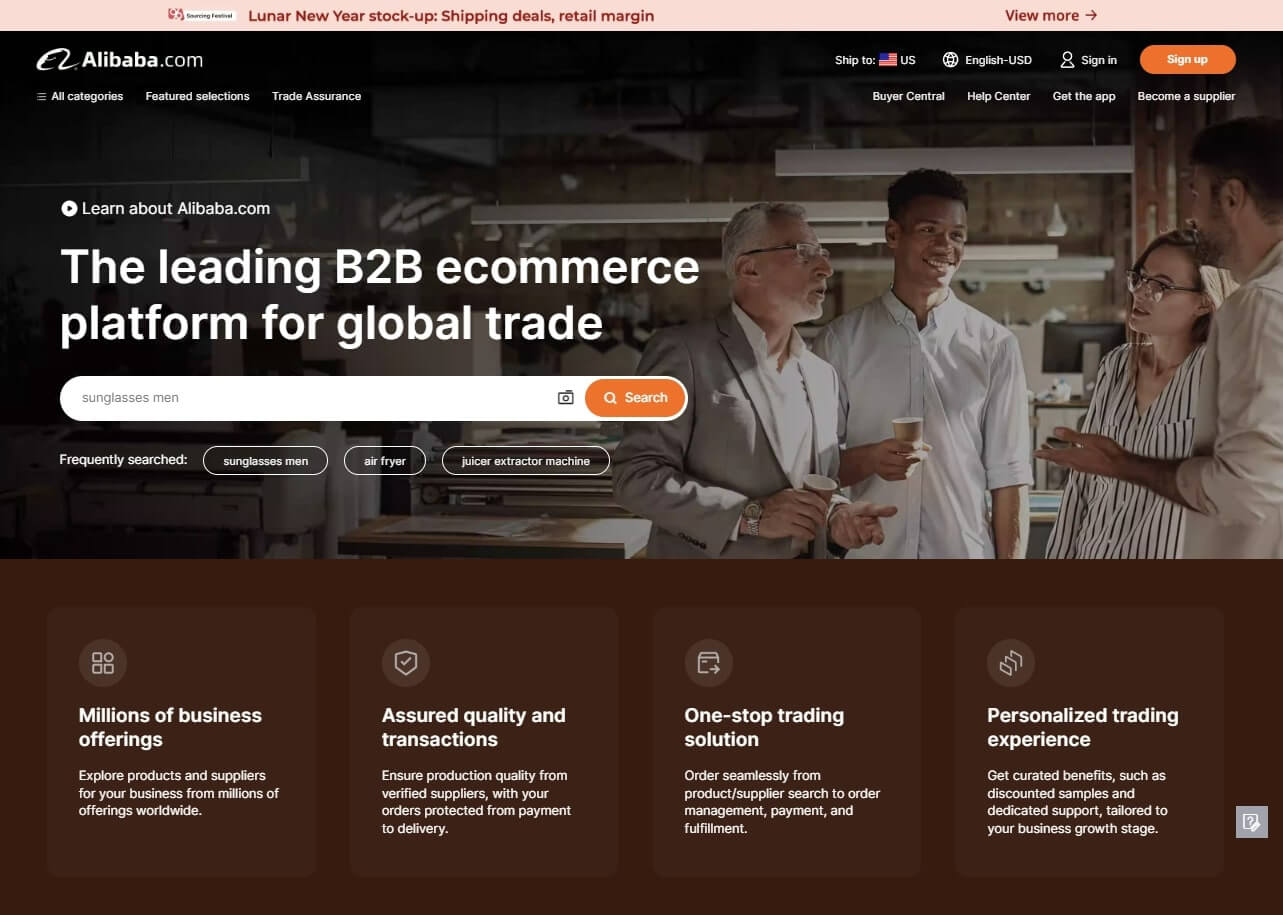Screen dimensions: 1283x915
Task: Click the camera image search icon
Action: pos(565,398)
